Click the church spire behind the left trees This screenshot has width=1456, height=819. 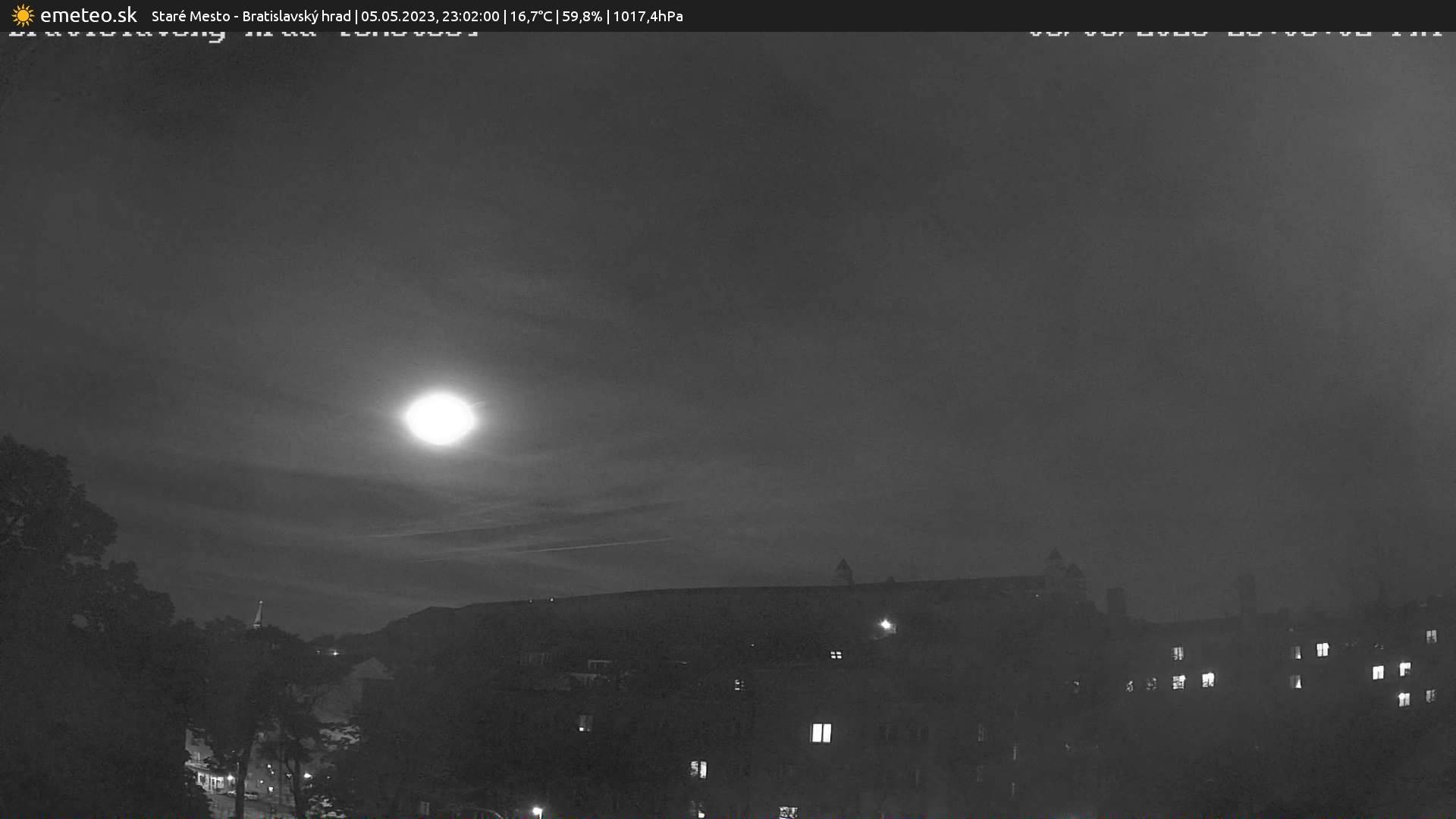[x=259, y=614]
